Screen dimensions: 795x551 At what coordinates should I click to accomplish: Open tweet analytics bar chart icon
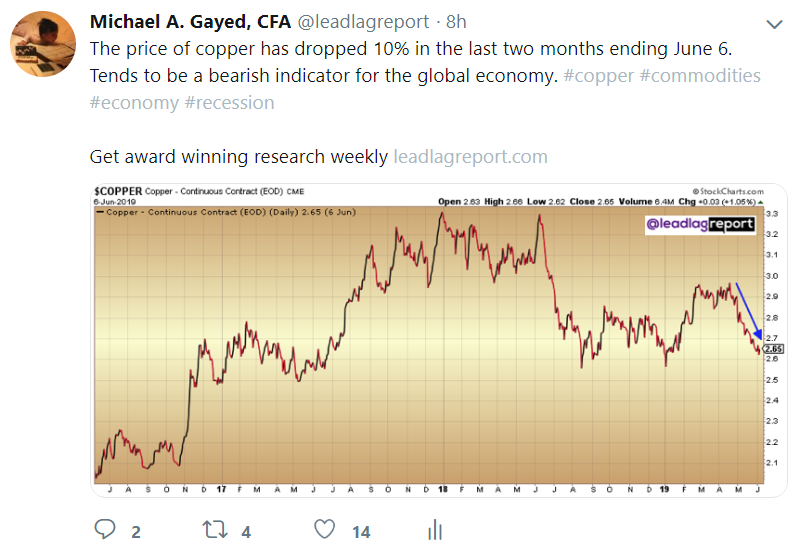click(435, 530)
